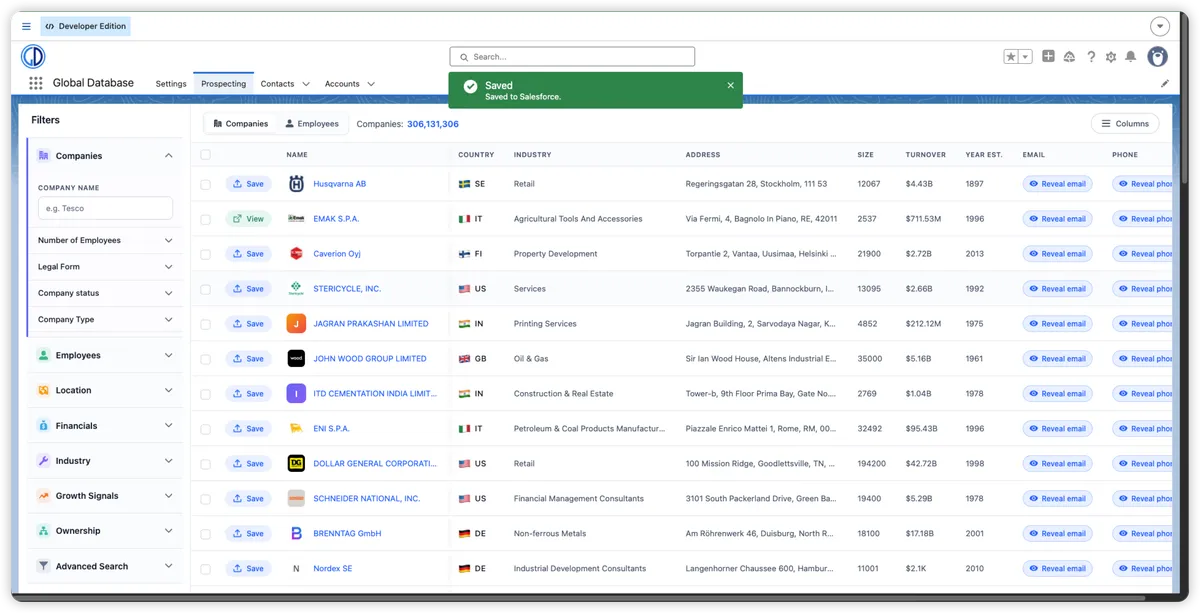Click the edit pencil icon in nav bar
1200x613 pixels.
(x=1165, y=84)
